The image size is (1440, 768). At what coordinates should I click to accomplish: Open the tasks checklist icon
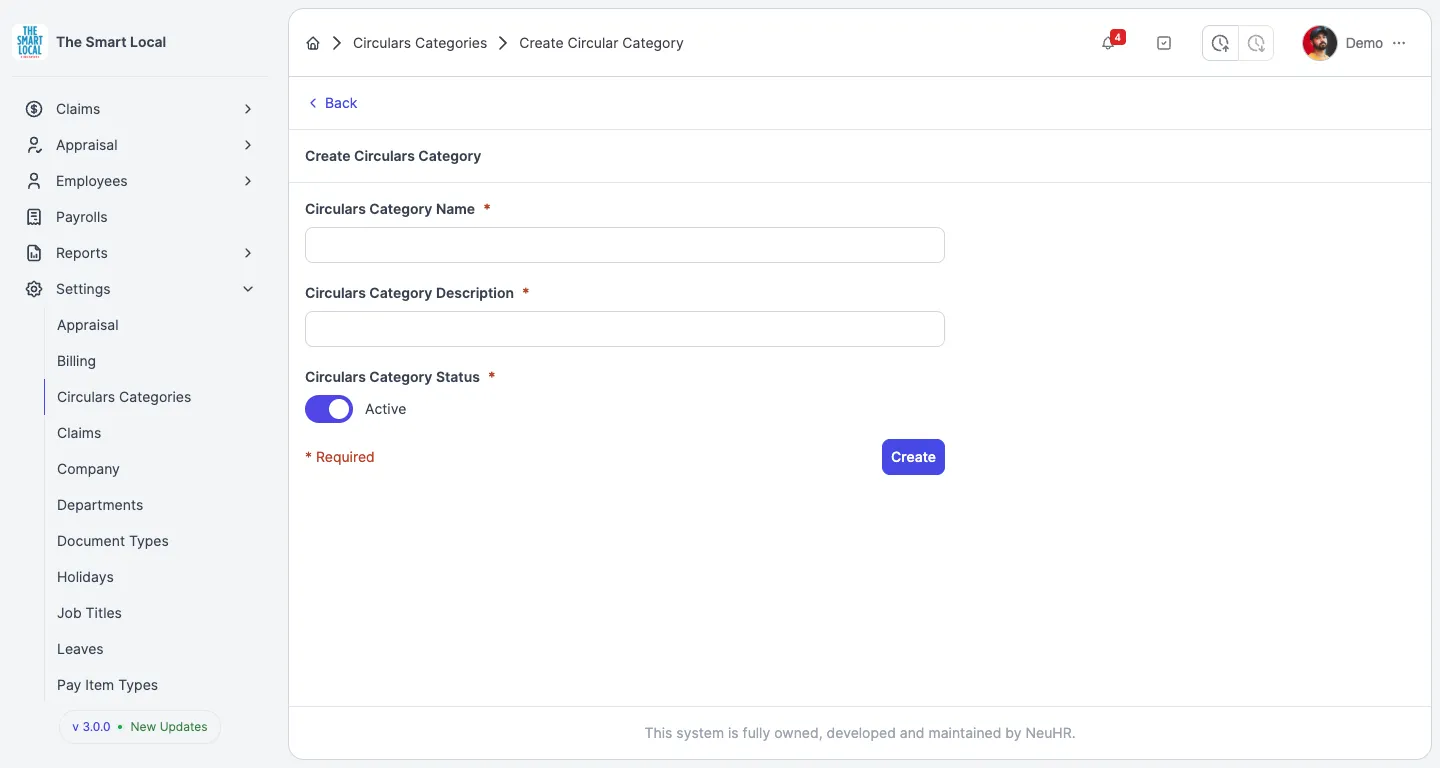point(1164,43)
